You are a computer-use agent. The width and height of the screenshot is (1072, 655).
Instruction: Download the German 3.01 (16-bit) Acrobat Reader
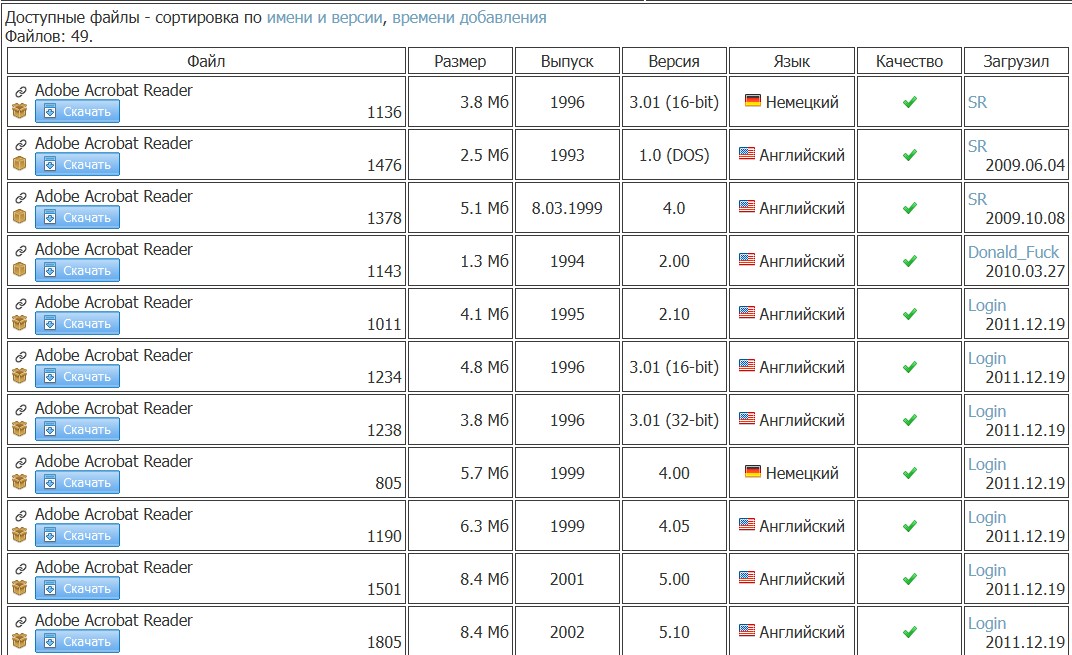coord(77,111)
